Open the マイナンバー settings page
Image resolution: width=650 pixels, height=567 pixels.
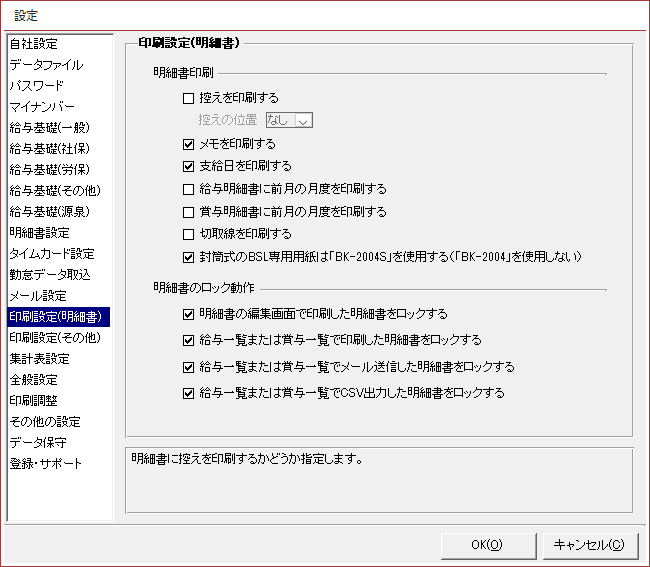pyautogui.click(x=42, y=107)
